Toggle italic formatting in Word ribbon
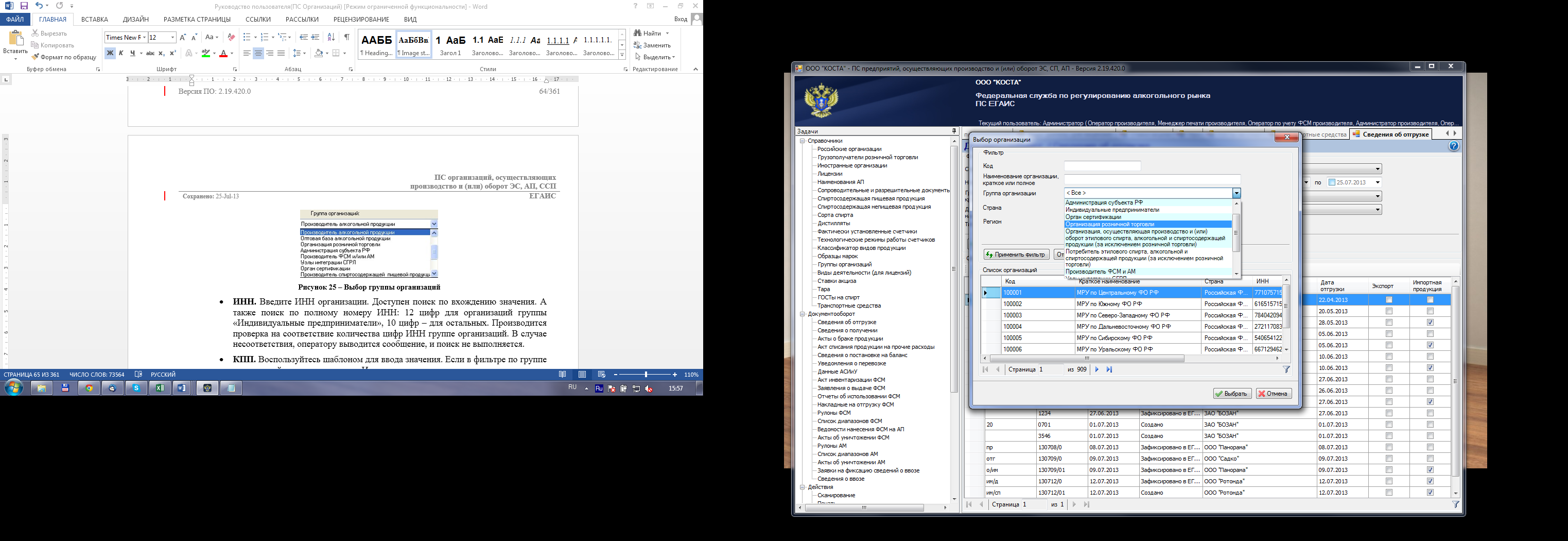The image size is (1568, 541). tap(121, 54)
